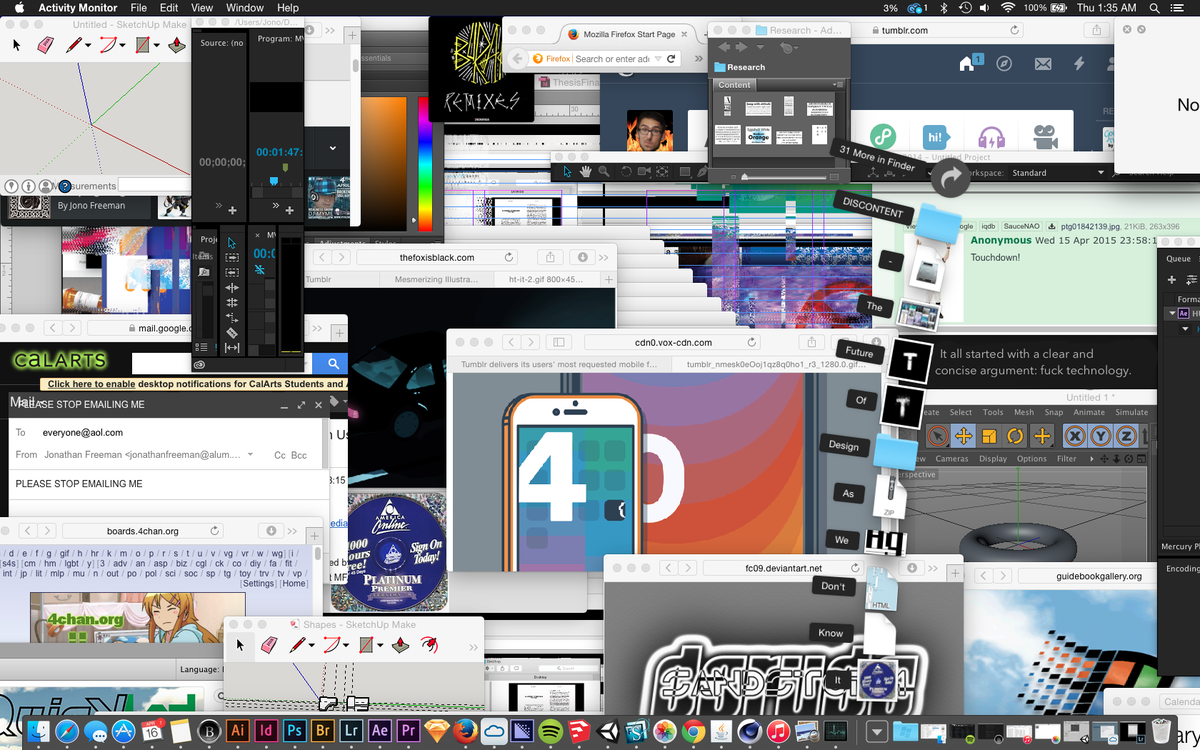Switch to the Mozilla Firefox Start Page tab
The height and width of the screenshot is (750, 1200).
coord(630,34)
